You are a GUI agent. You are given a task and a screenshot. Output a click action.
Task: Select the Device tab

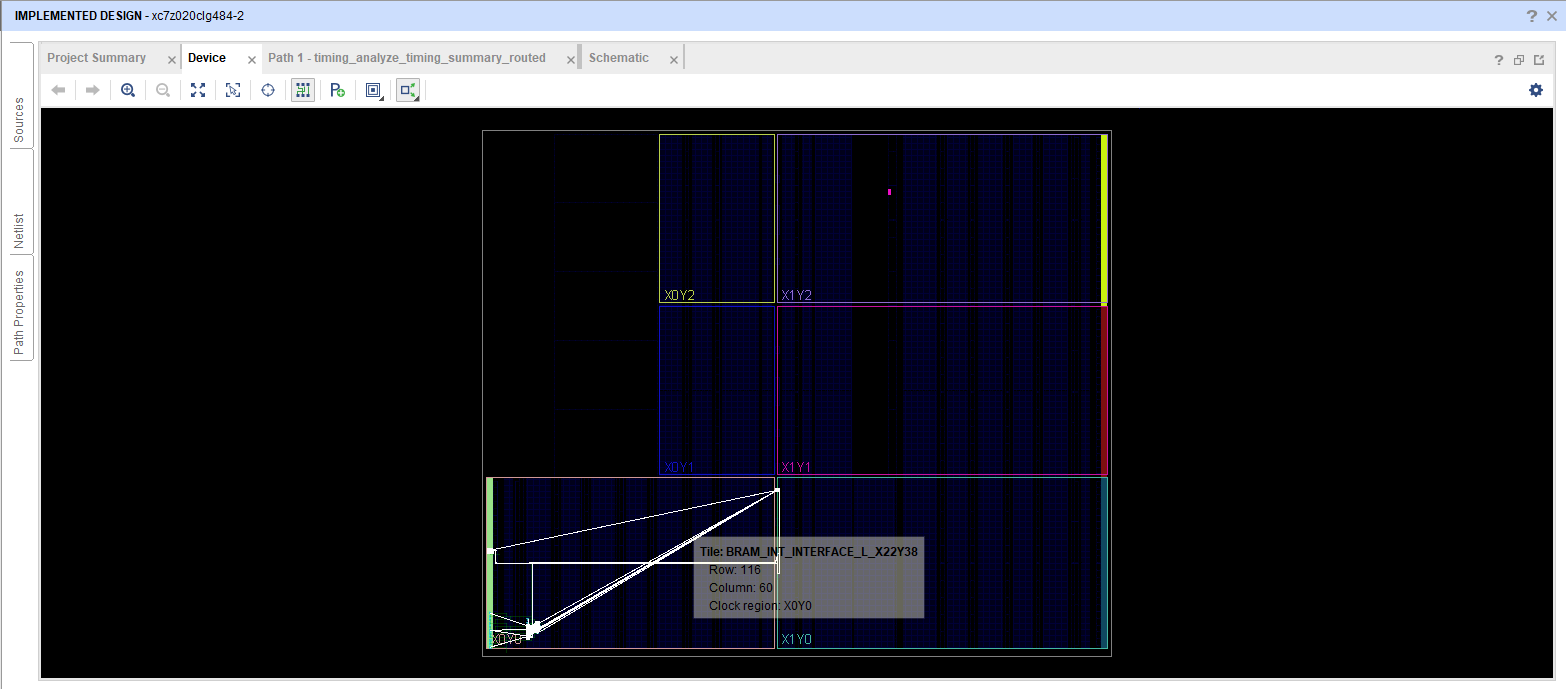[x=207, y=58]
